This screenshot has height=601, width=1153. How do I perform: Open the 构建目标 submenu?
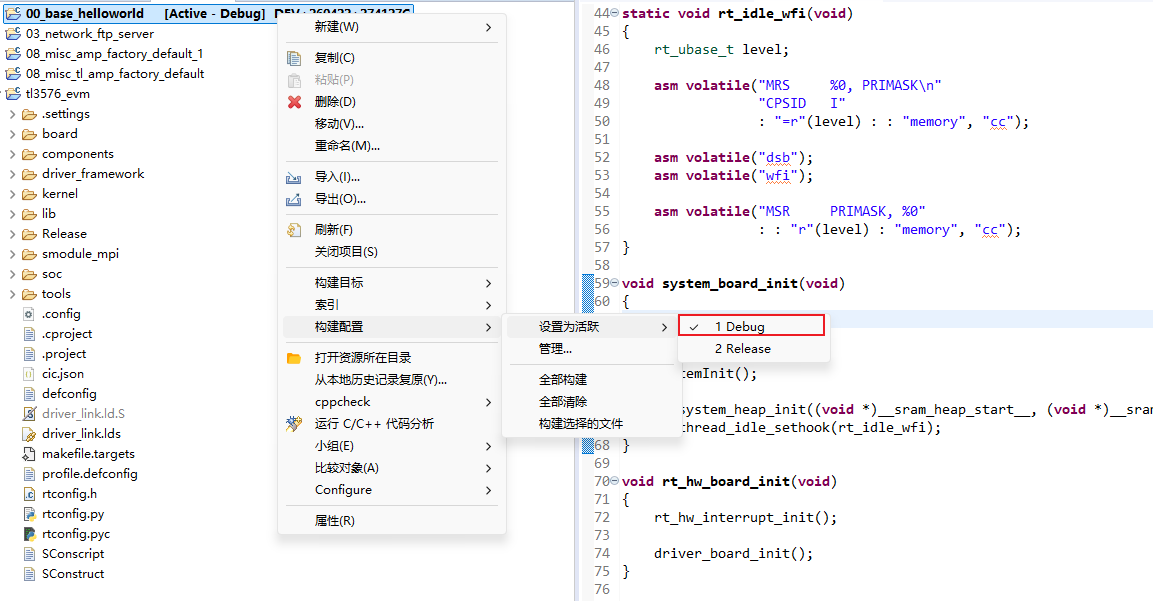click(x=392, y=282)
